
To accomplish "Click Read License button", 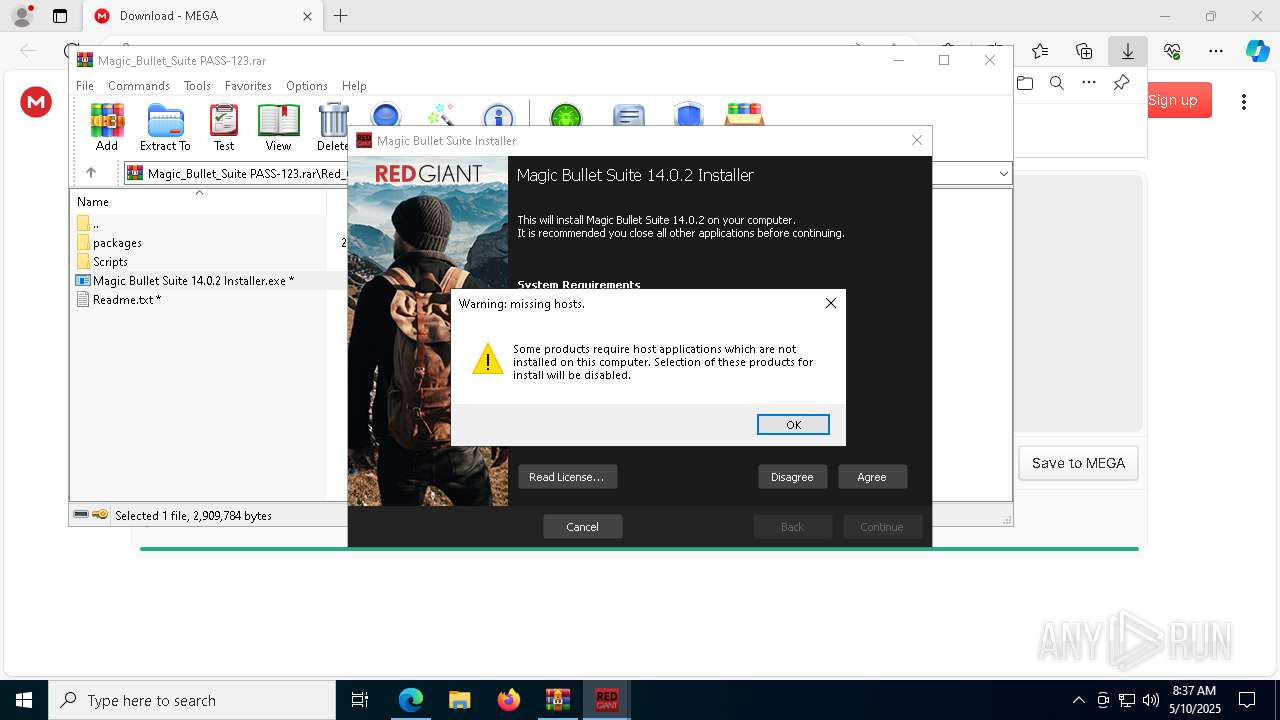I will [567, 477].
